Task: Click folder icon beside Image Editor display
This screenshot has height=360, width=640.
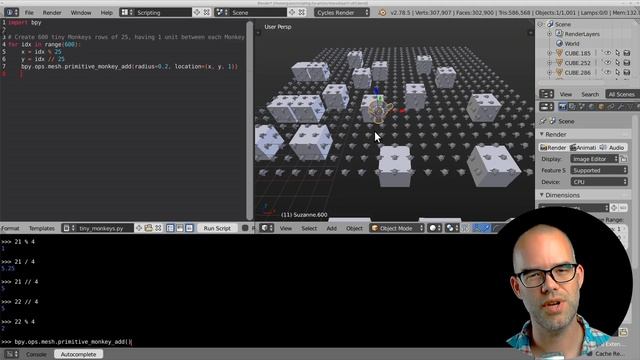Action: [624, 159]
